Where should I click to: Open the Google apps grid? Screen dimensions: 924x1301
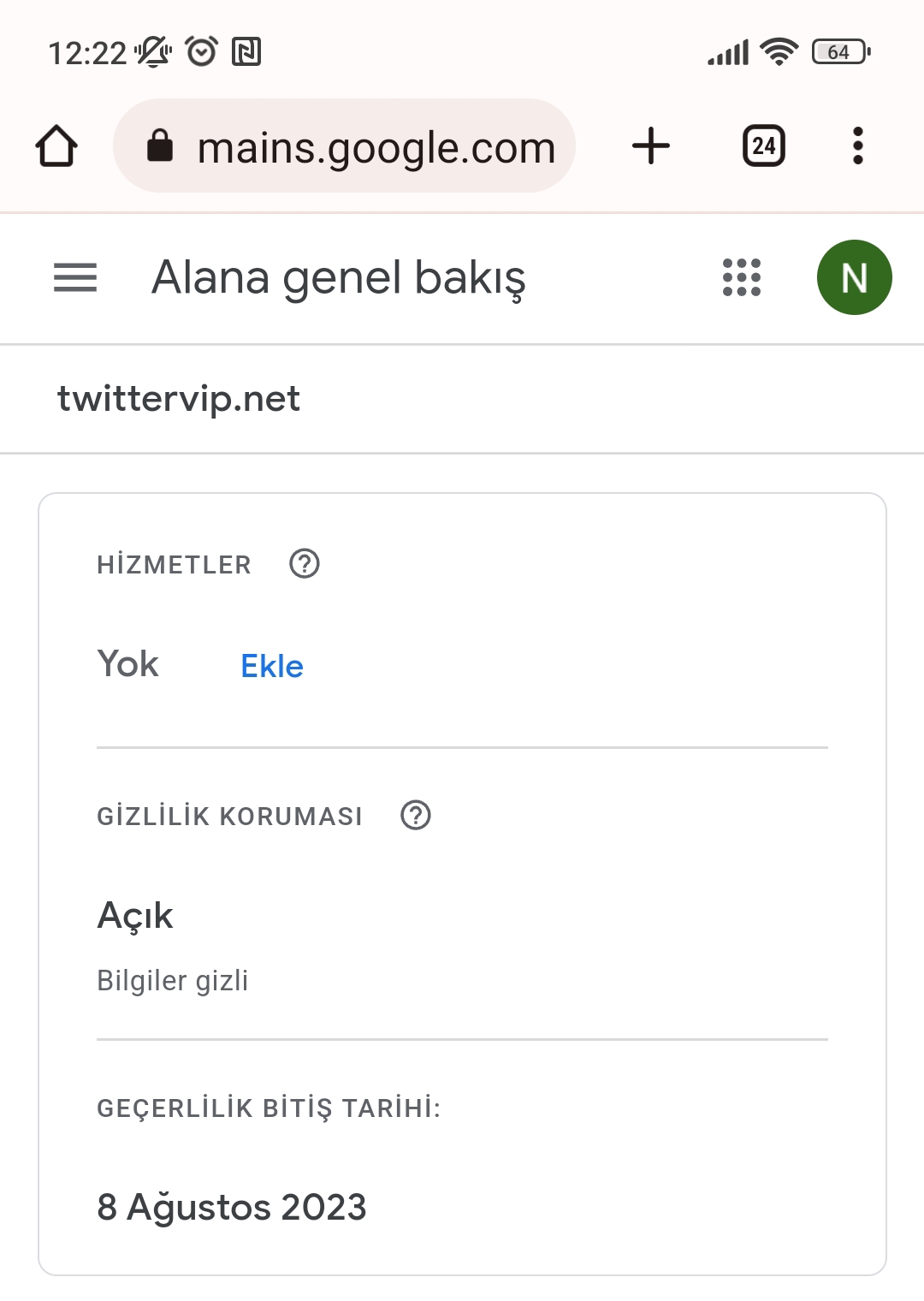[742, 277]
